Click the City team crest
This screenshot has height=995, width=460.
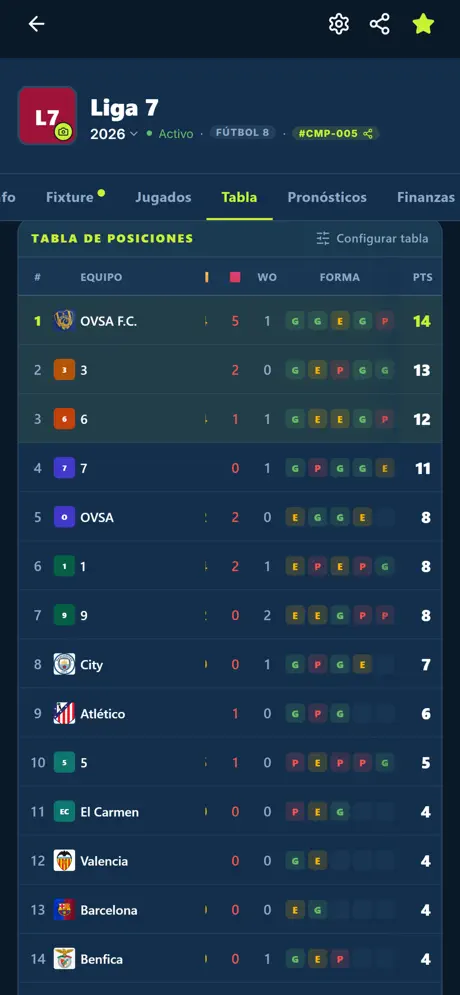[64, 664]
